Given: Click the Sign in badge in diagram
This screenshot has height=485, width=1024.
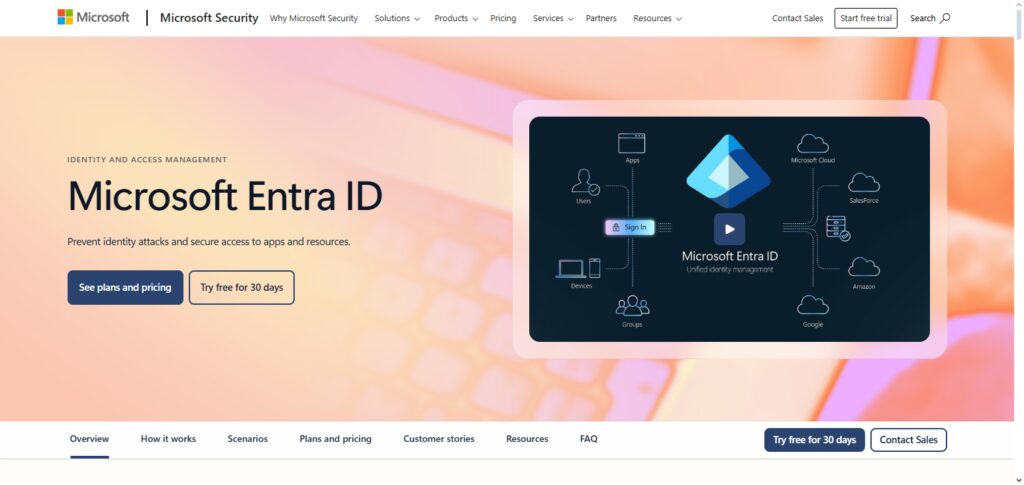Looking at the screenshot, I should (630, 227).
